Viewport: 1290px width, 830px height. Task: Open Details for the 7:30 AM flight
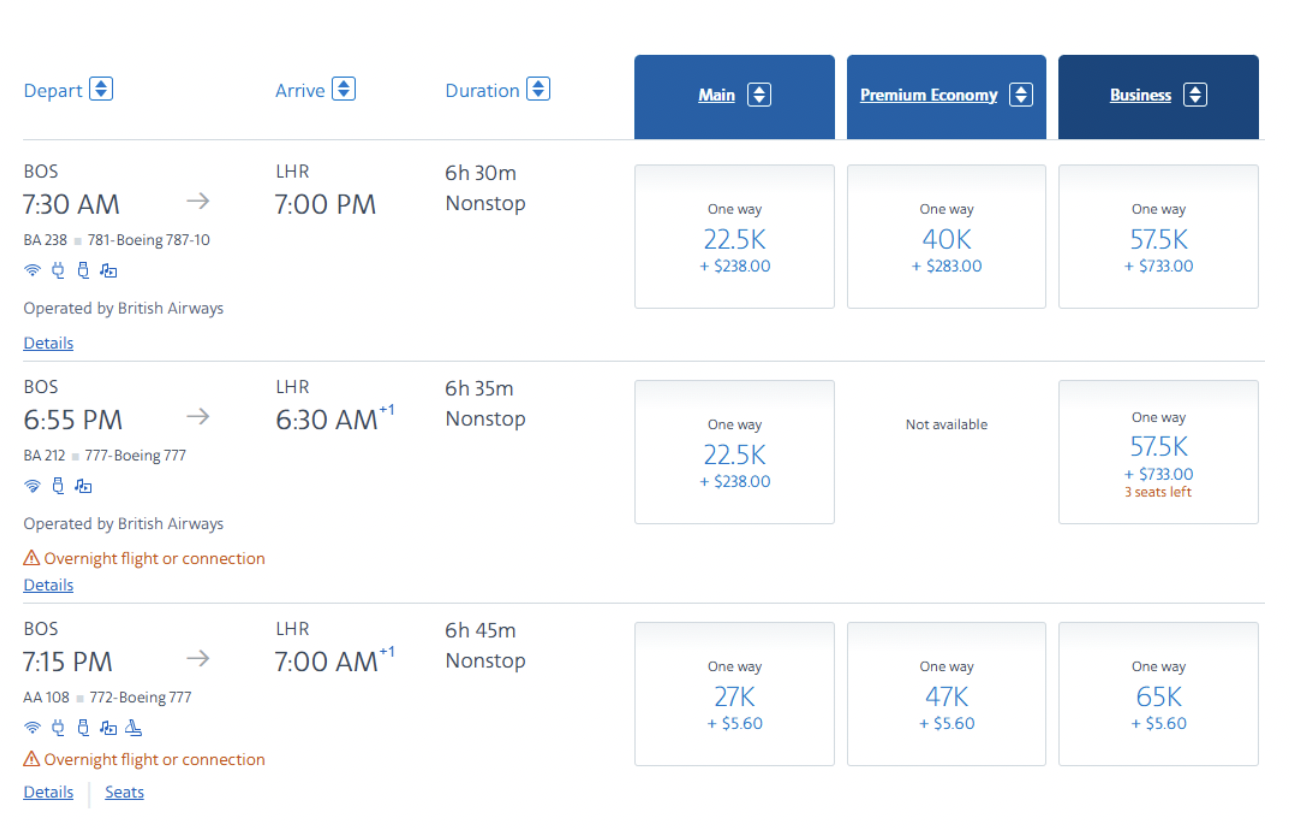48,343
